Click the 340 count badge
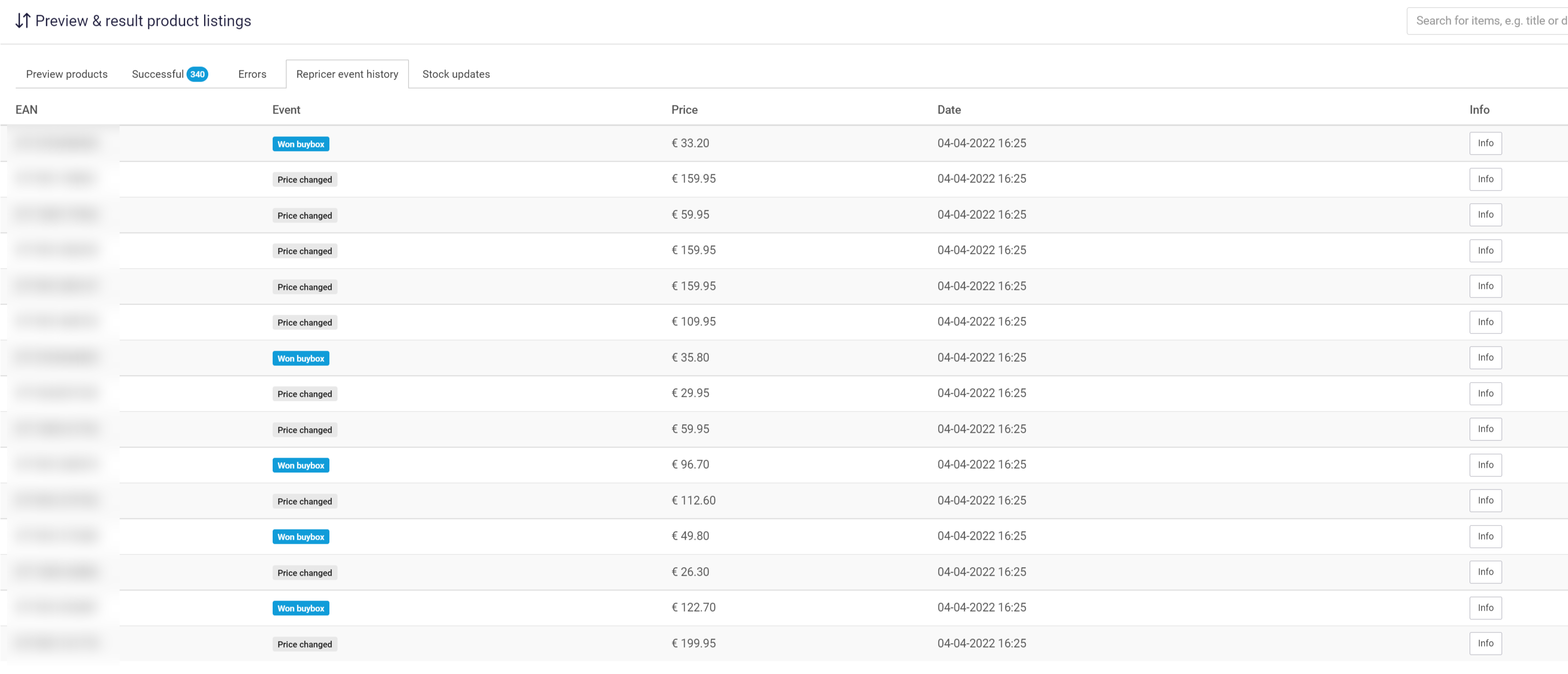The image size is (1568, 674). click(197, 74)
